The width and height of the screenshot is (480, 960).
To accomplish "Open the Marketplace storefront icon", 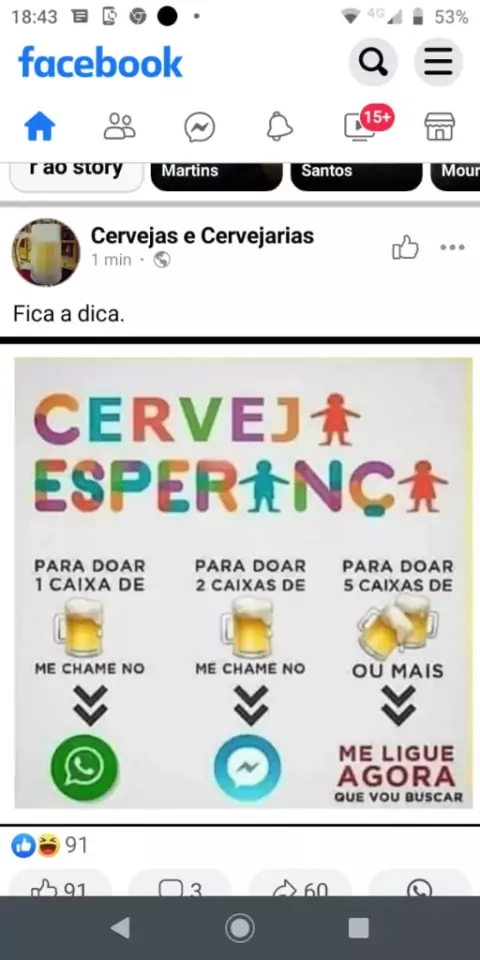I will (x=440, y=127).
